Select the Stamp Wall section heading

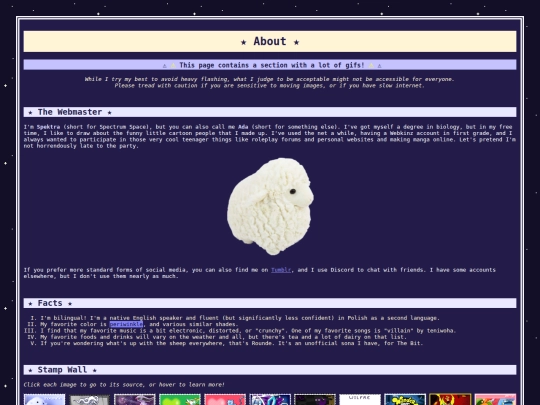point(270,370)
